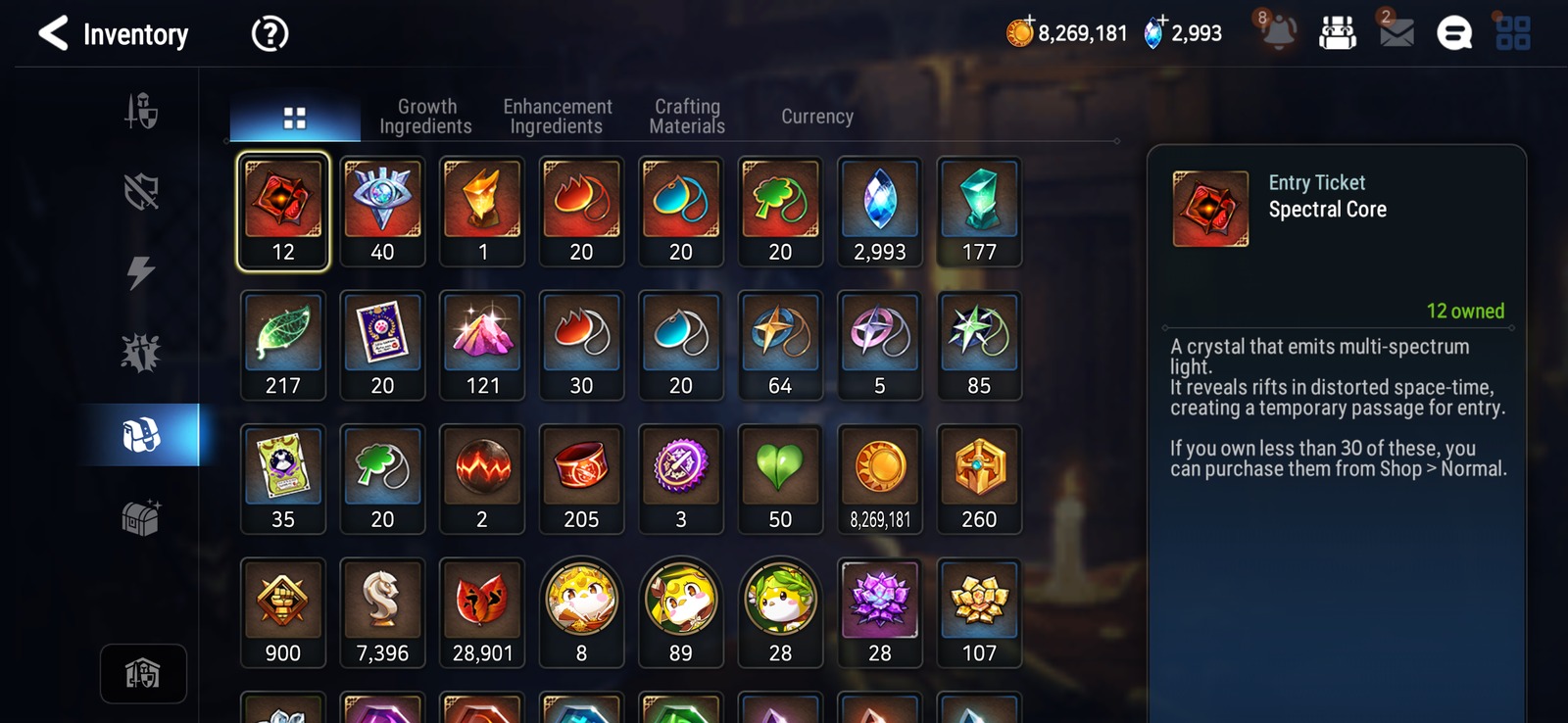The height and width of the screenshot is (723, 1568).
Task: Switch to the Crafting Materials tab
Action: click(687, 117)
